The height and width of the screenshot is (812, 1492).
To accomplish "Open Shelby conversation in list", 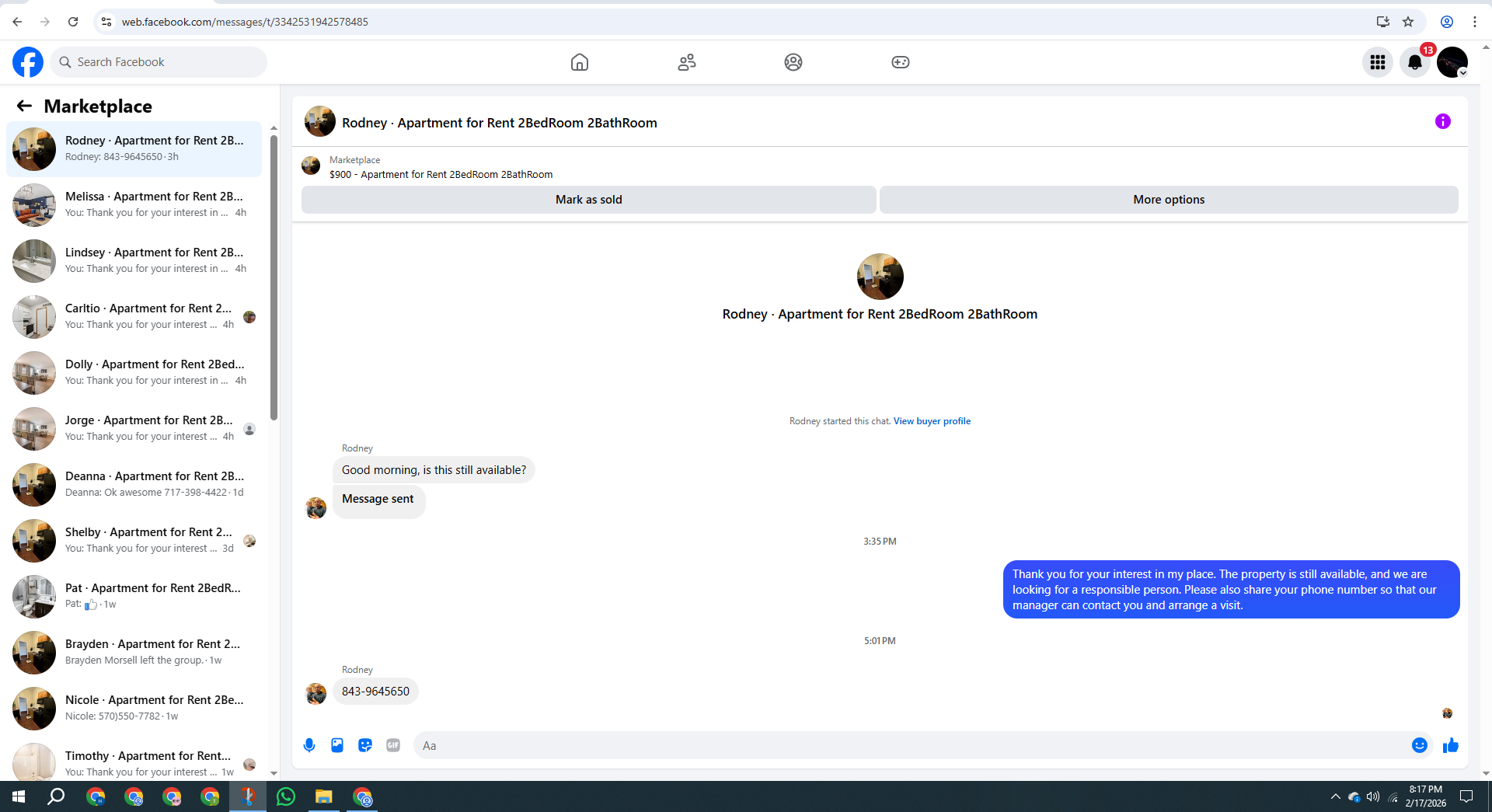I will 134,541.
